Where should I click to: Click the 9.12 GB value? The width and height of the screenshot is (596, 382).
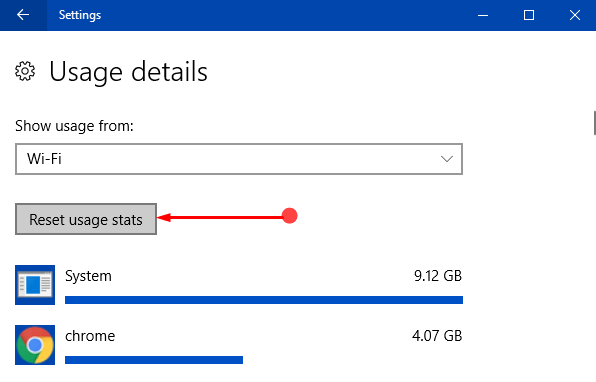[x=438, y=276]
